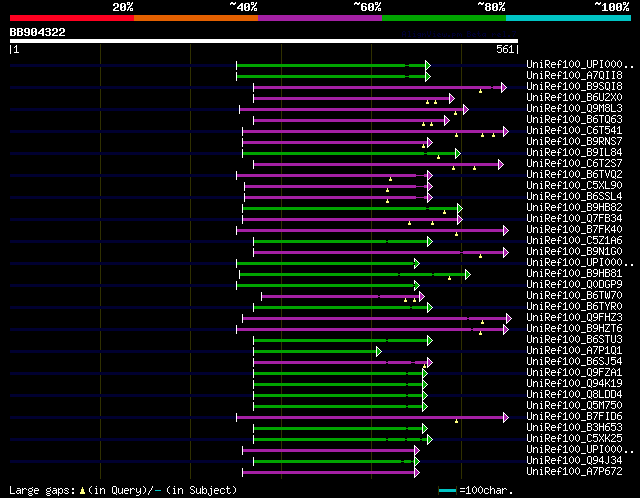This screenshot has height=498, width=640.
Task: Select the UniRef100_B6SSL4 label
Action: pyautogui.click(x=574, y=197)
